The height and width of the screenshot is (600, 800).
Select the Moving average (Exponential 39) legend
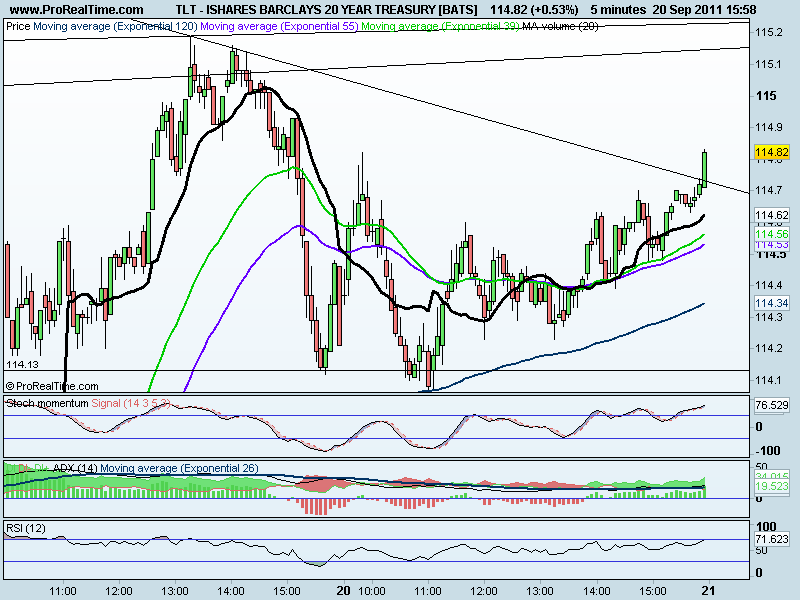click(440, 26)
